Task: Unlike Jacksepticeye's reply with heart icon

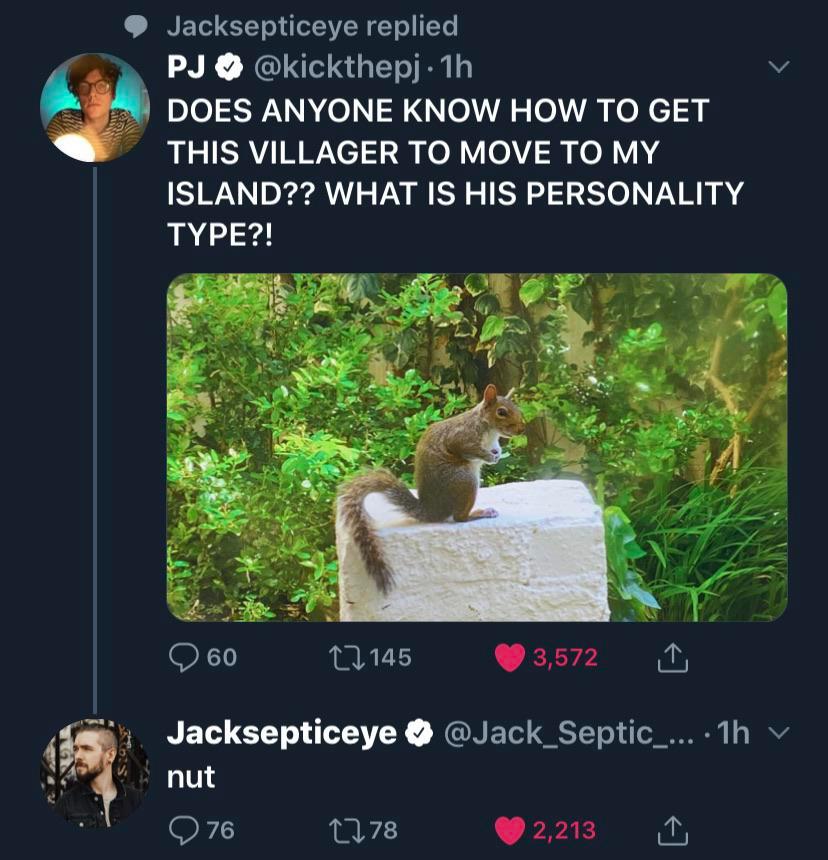Action: pyautogui.click(x=511, y=830)
